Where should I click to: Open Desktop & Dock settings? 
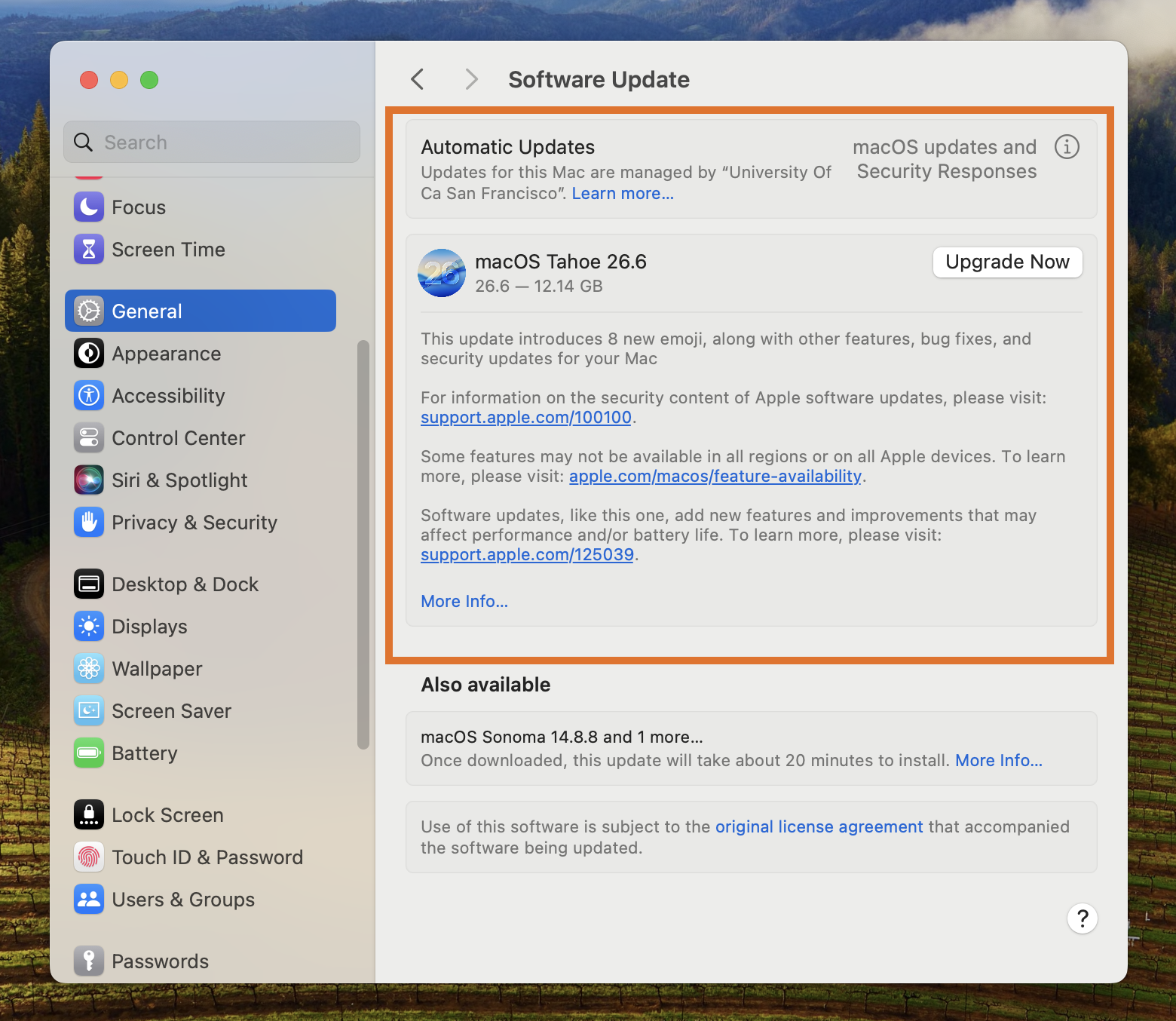(x=200, y=584)
